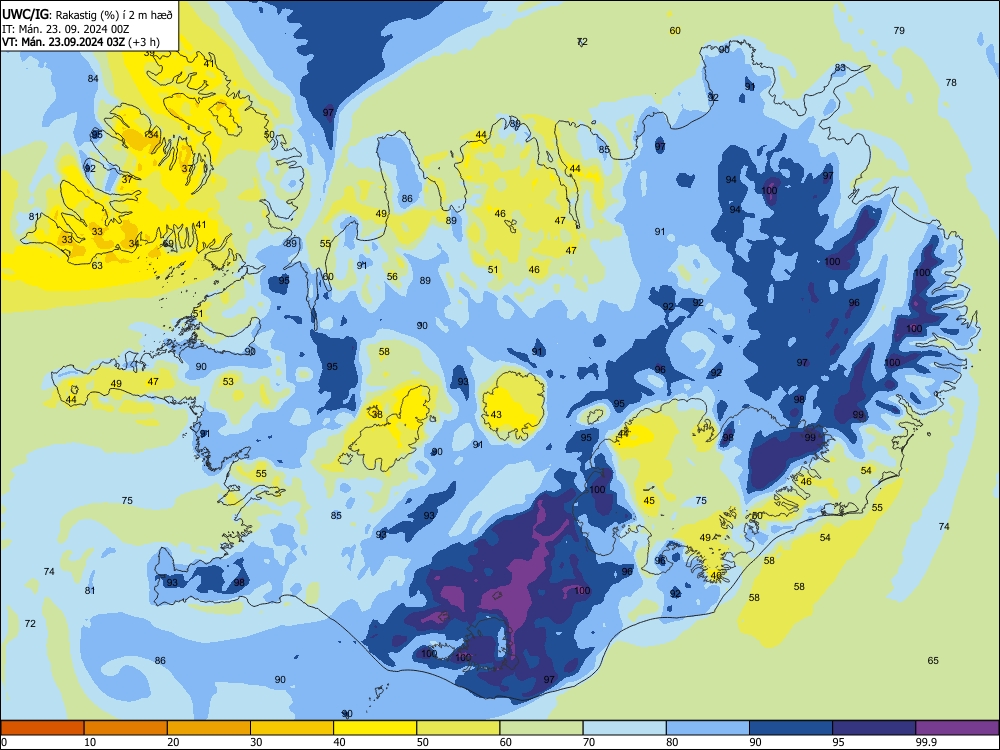Click the pale blue 70–80 legend band
Screen dimensions: 1000x750
coord(624,728)
